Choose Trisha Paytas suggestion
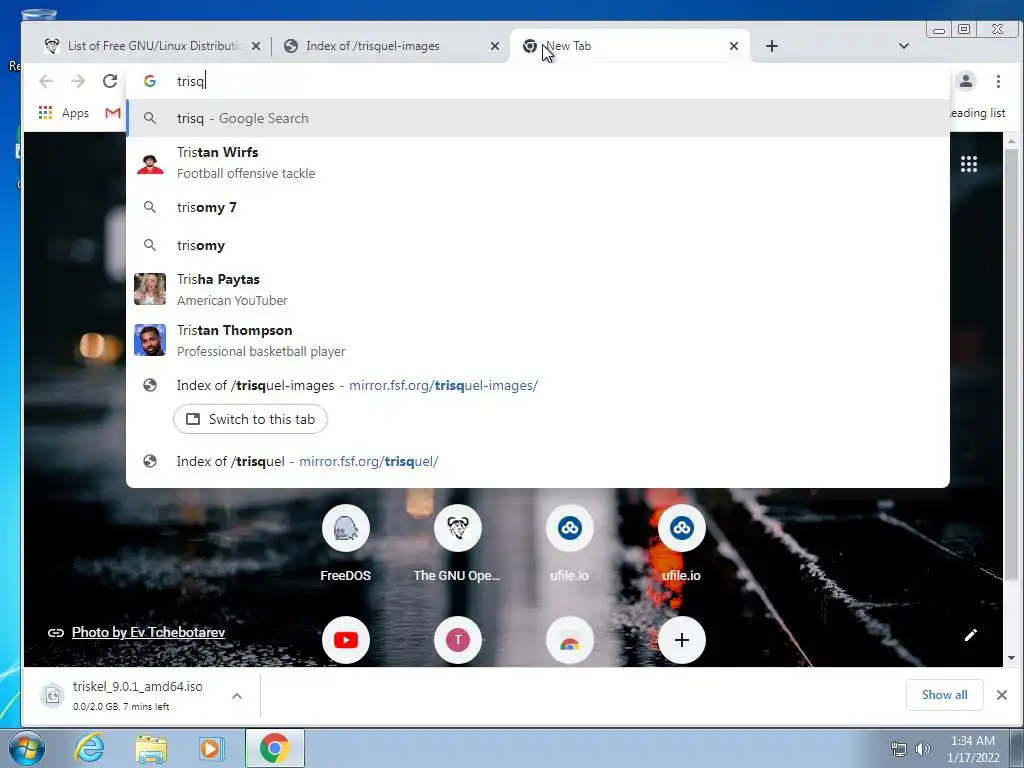The width and height of the screenshot is (1024, 768). 537,289
